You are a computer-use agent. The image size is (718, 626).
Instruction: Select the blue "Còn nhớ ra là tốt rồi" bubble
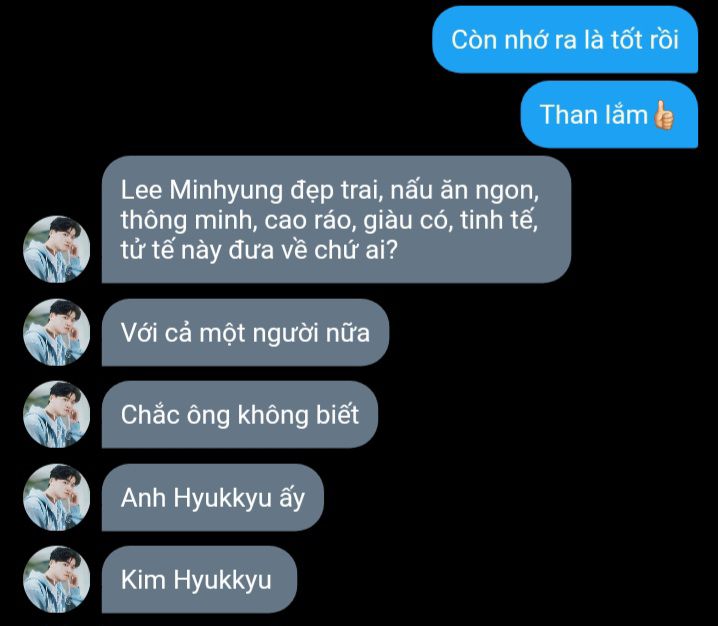tap(565, 40)
